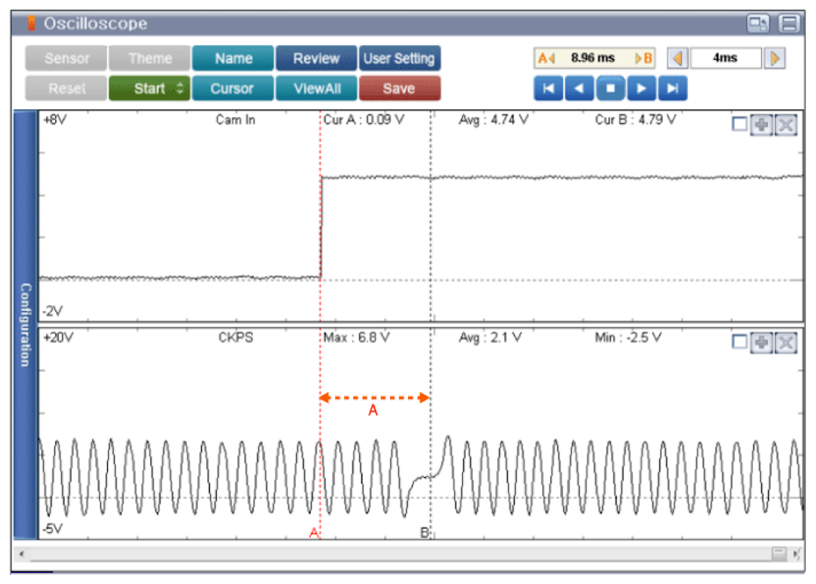Click the -5V scale label

point(53,529)
